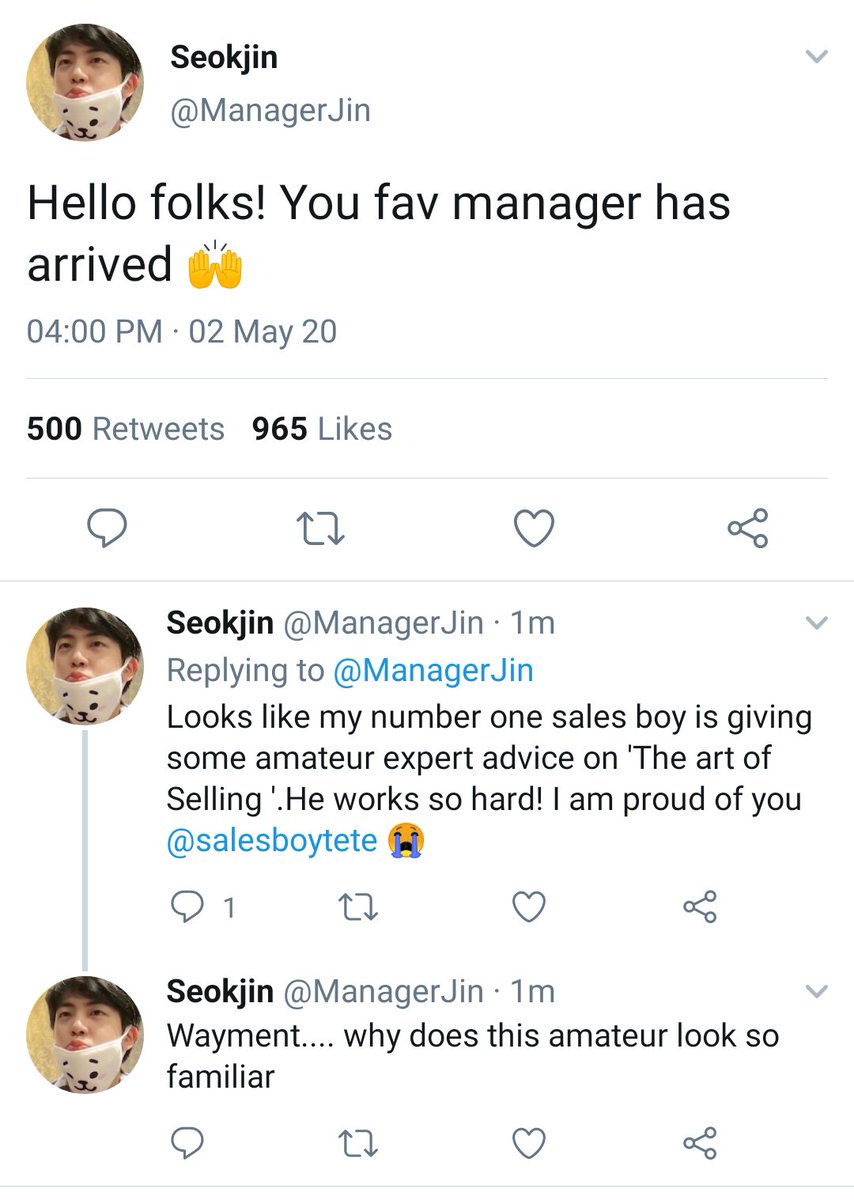This screenshot has height=1200, width=854.
Task: Like the sales boy reply
Action: (x=529, y=907)
